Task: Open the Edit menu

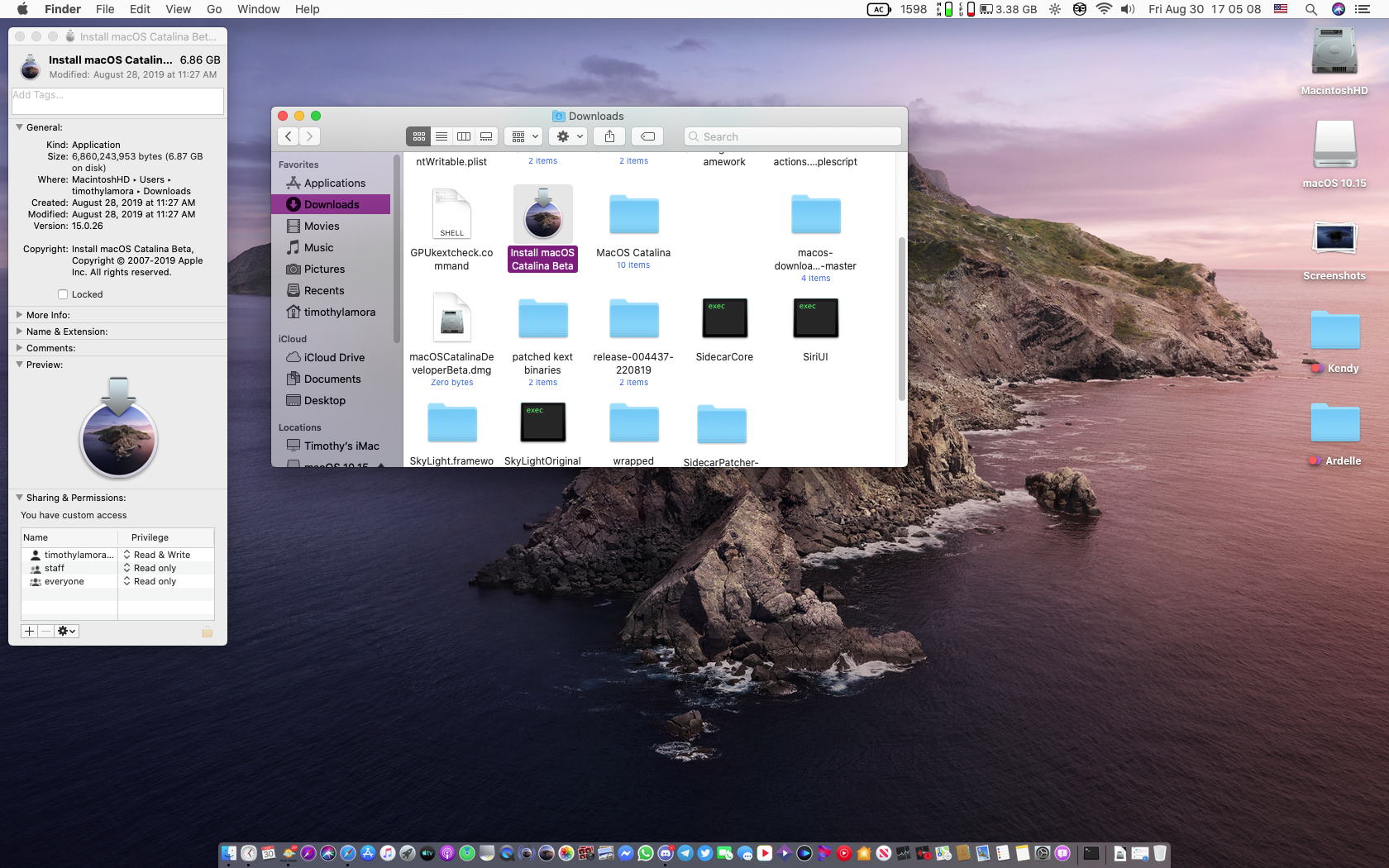Action: click(140, 9)
